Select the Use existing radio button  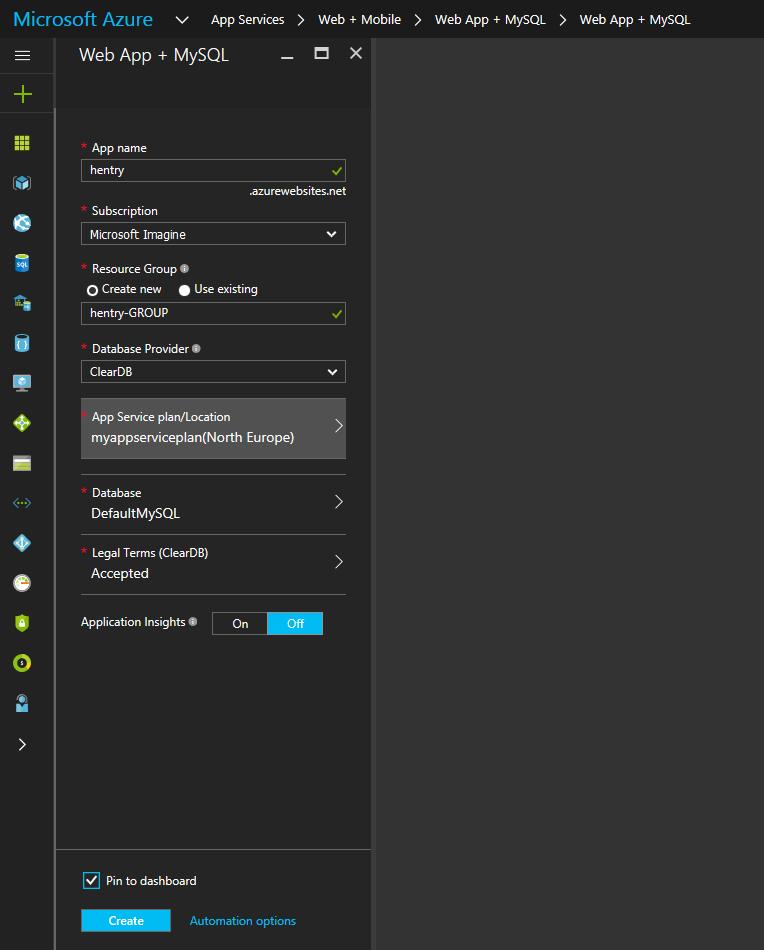[x=184, y=290]
